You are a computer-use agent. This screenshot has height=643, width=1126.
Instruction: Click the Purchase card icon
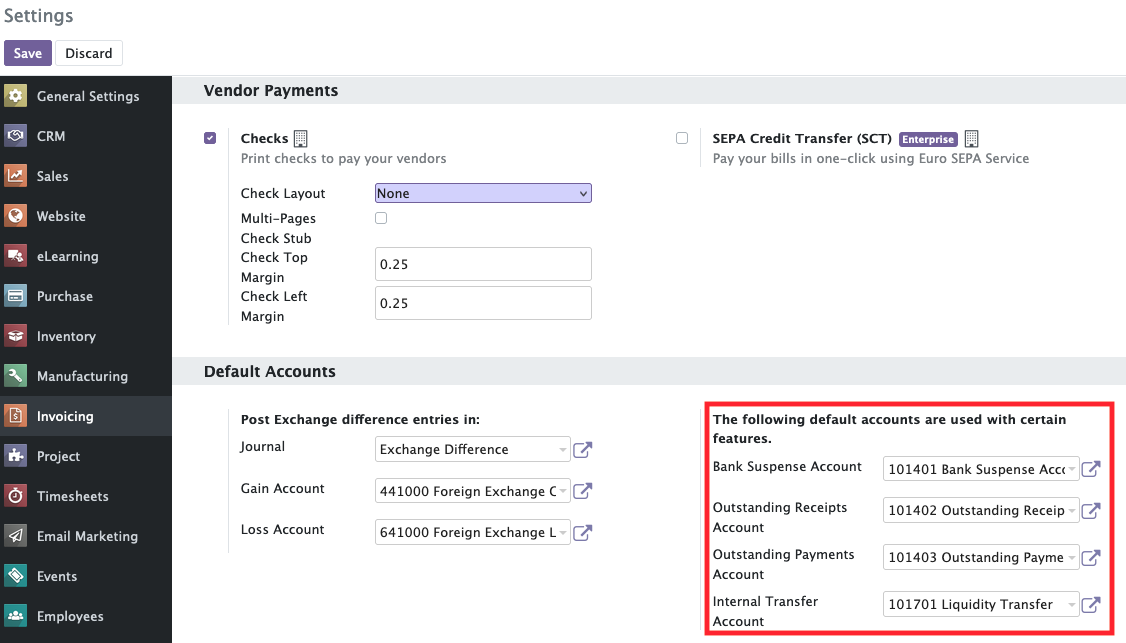15,296
